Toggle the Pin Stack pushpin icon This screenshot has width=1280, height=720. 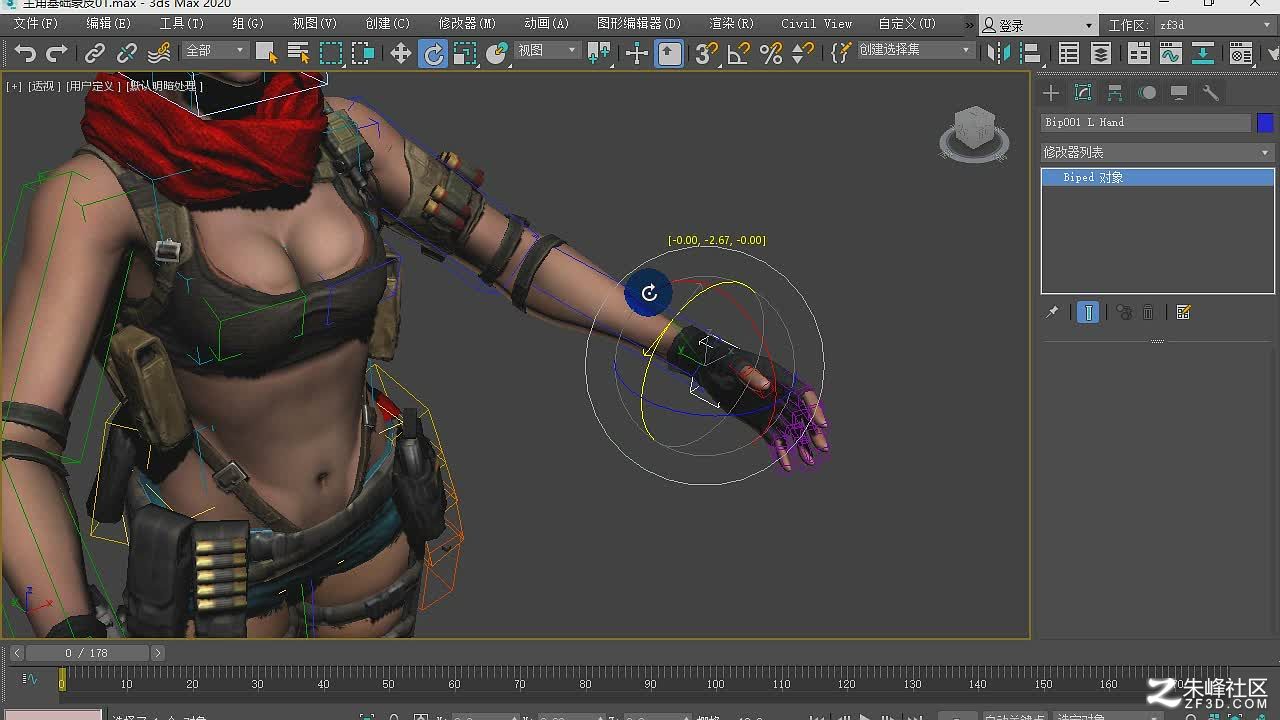pyautogui.click(x=1052, y=313)
